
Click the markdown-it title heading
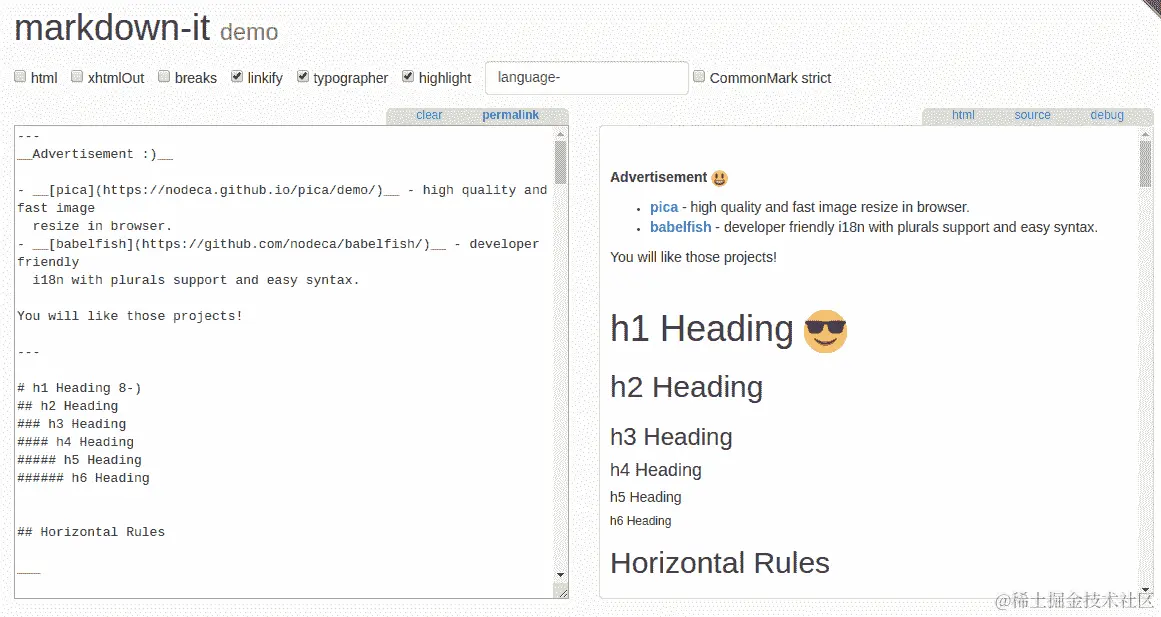113,28
